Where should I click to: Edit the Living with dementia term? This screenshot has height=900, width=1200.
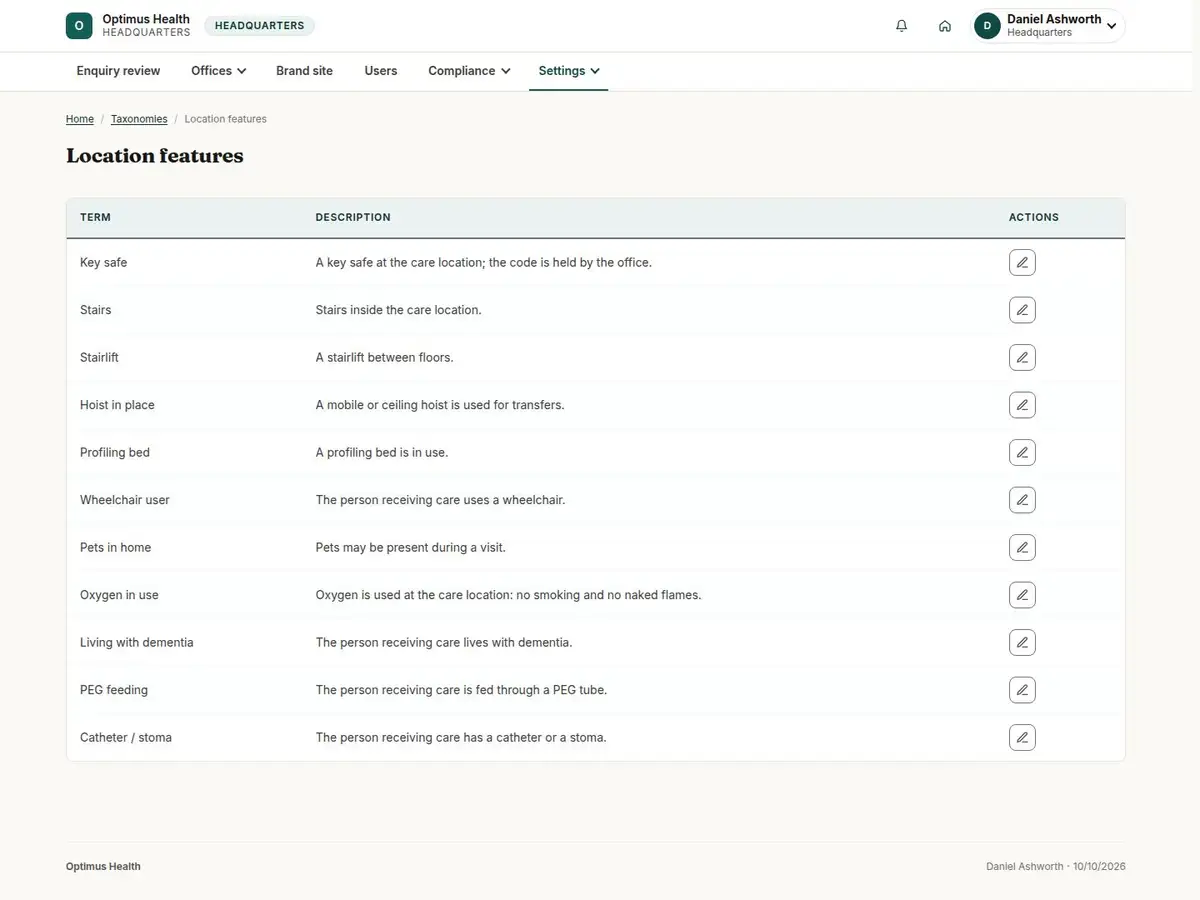1022,643
